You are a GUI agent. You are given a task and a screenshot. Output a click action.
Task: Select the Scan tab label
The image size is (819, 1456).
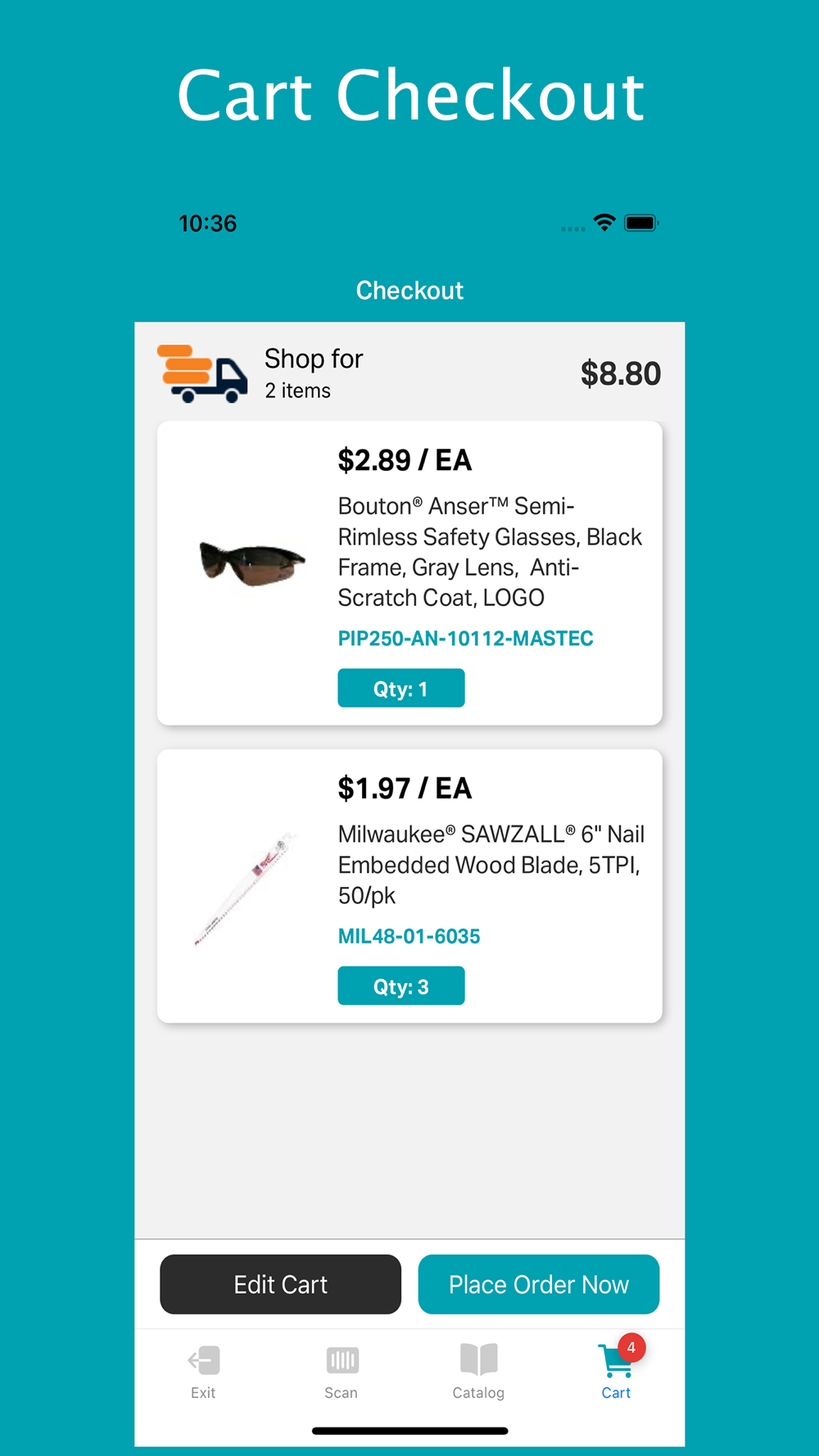[341, 1393]
